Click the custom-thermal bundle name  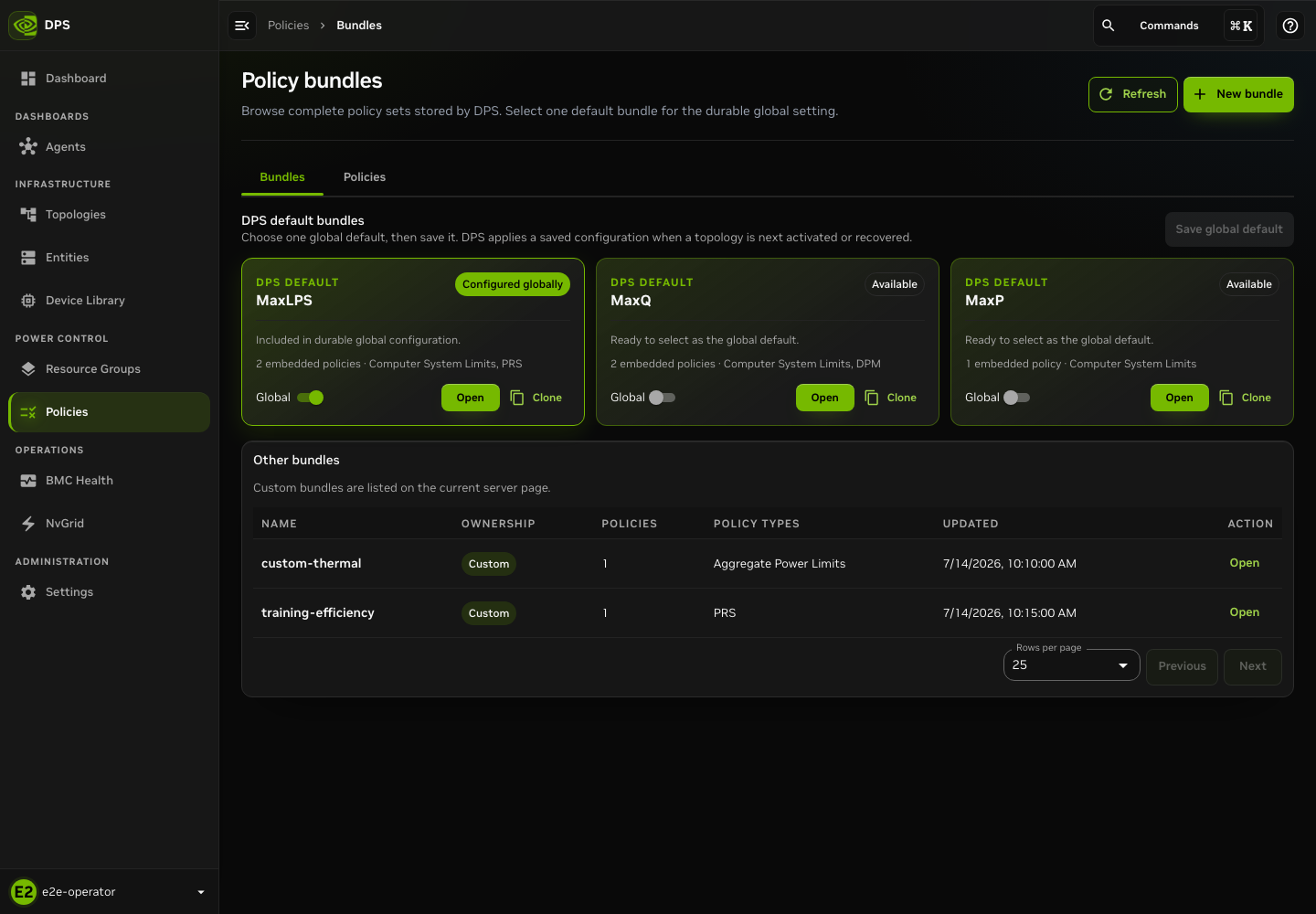click(312, 563)
